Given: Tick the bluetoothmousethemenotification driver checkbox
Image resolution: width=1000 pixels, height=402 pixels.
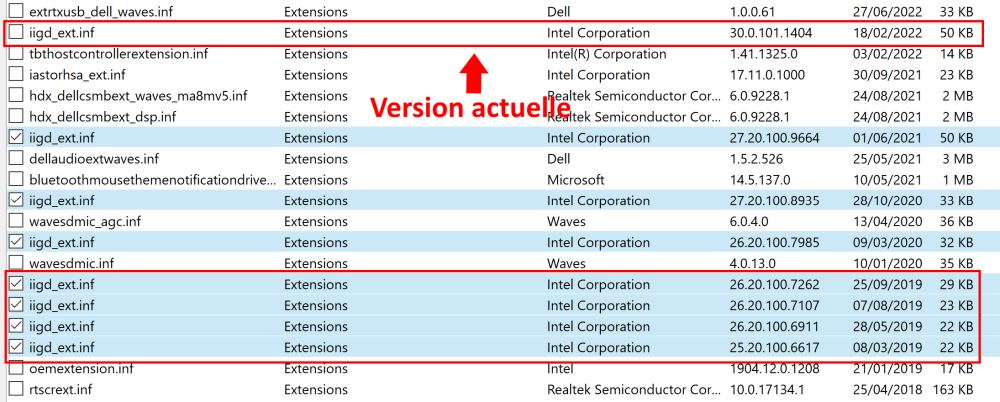Looking at the screenshot, I should pyautogui.click(x=15, y=180).
